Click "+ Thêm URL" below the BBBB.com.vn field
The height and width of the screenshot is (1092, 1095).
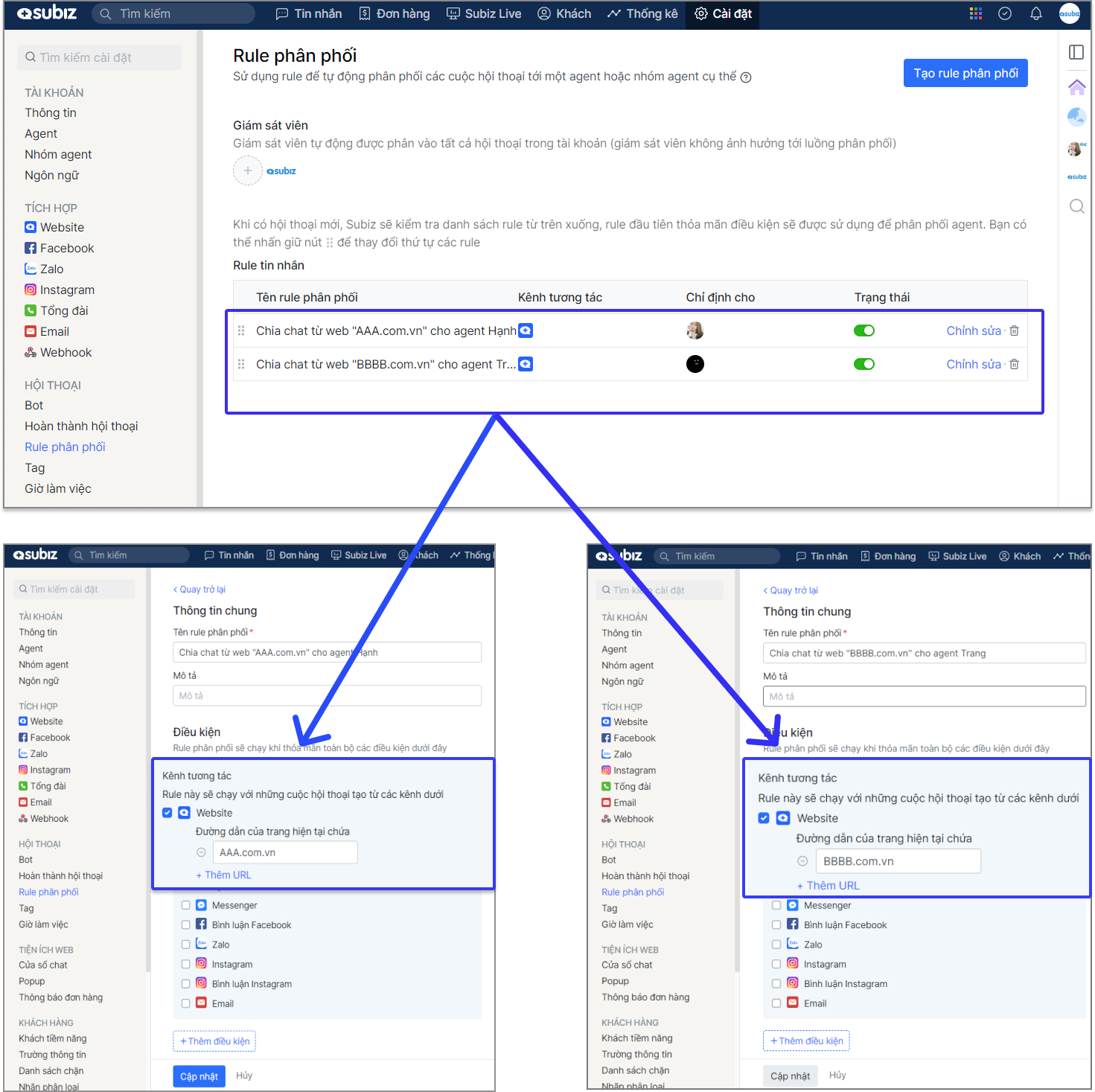(828, 885)
